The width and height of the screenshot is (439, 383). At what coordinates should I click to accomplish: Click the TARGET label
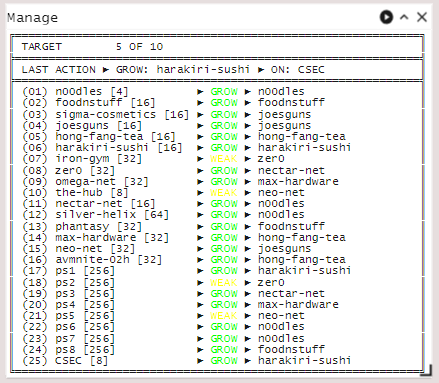pyautogui.click(x=42, y=47)
